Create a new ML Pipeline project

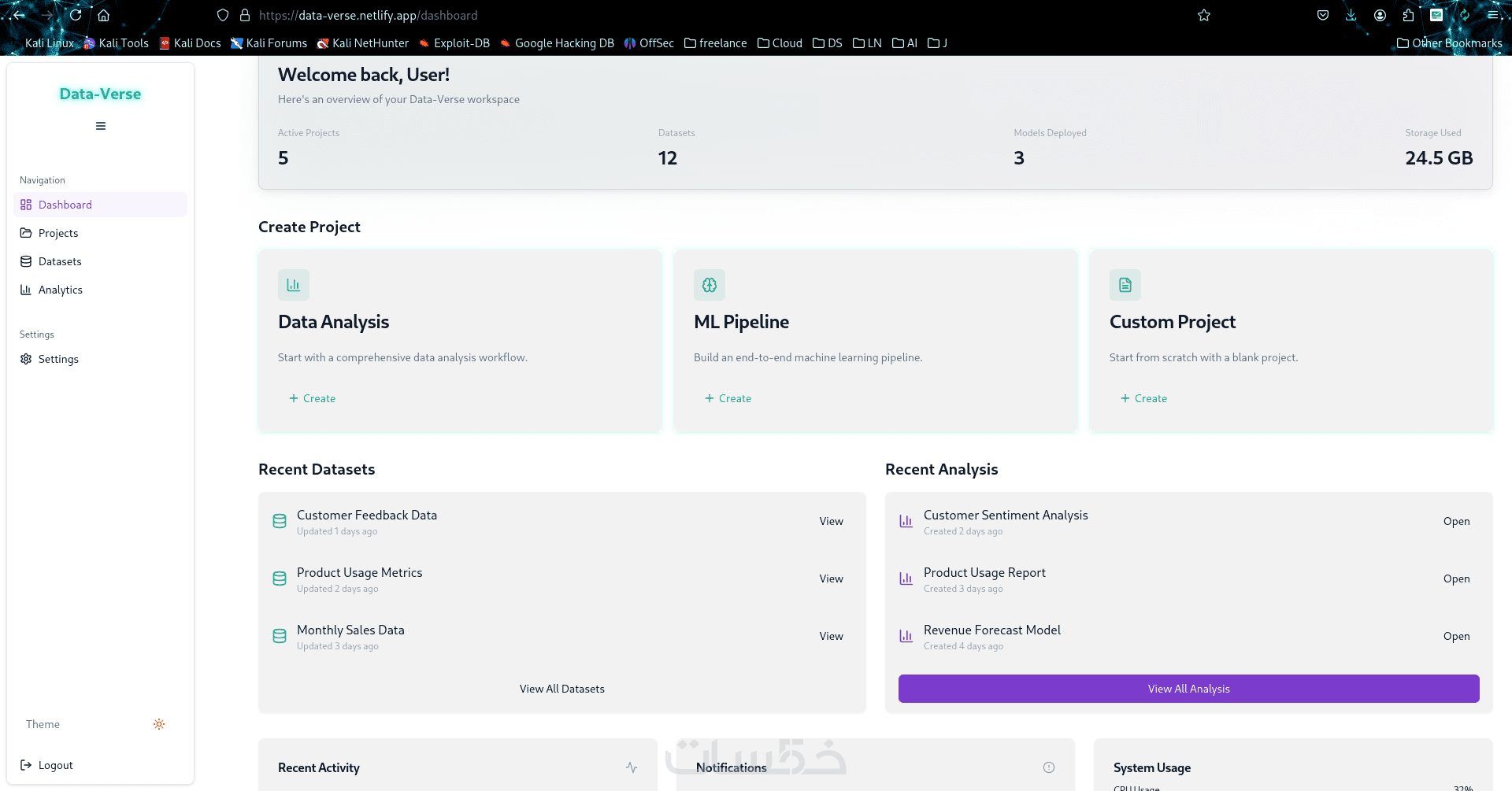tap(728, 398)
